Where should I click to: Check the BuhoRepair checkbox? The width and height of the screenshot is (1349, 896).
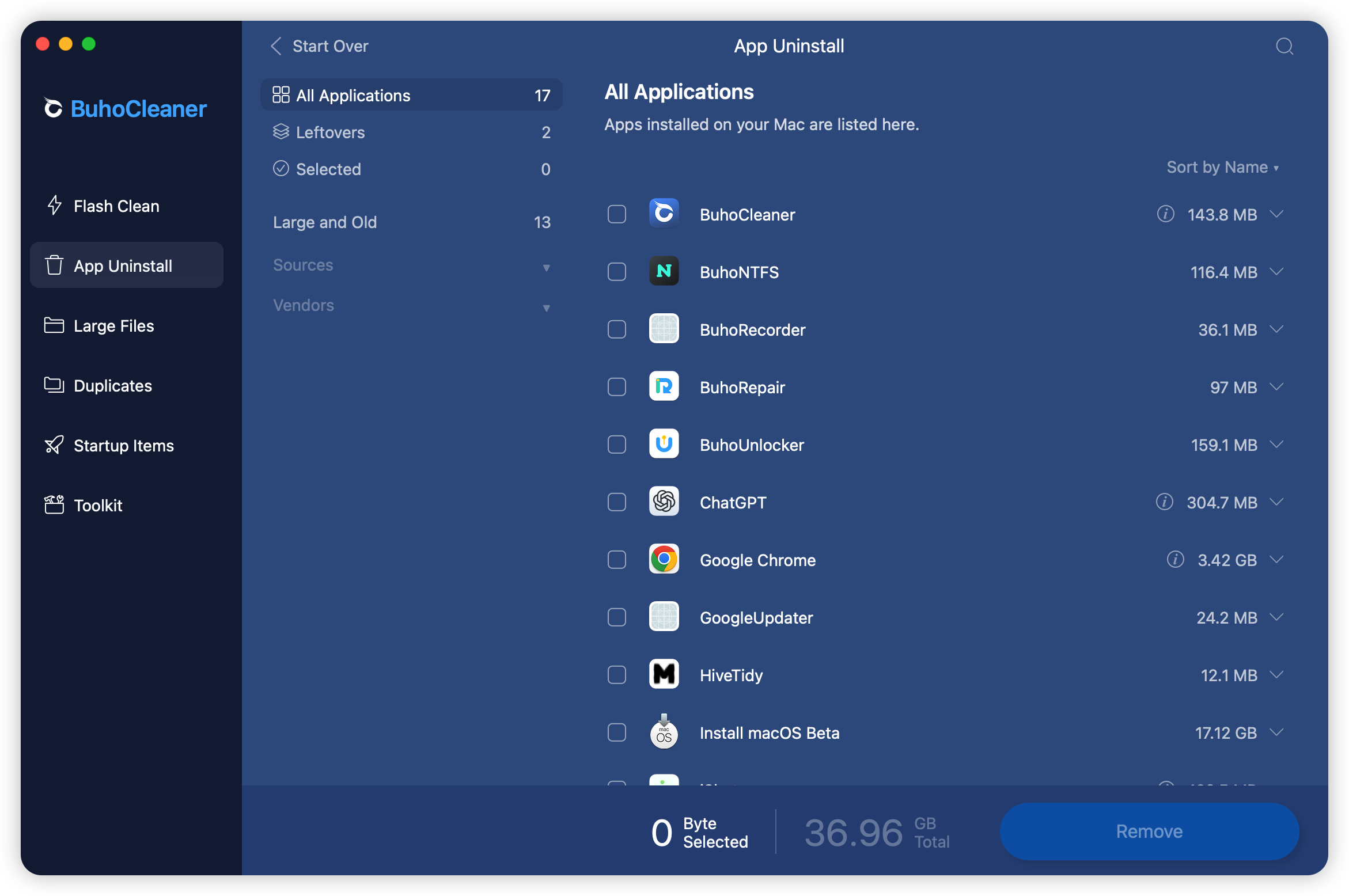pos(617,387)
